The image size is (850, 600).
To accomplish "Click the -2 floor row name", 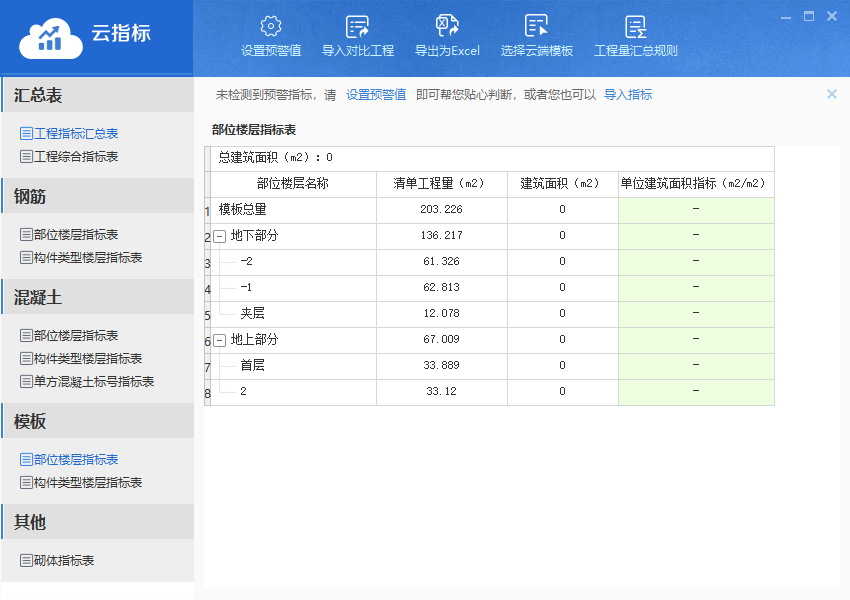I will [x=247, y=261].
